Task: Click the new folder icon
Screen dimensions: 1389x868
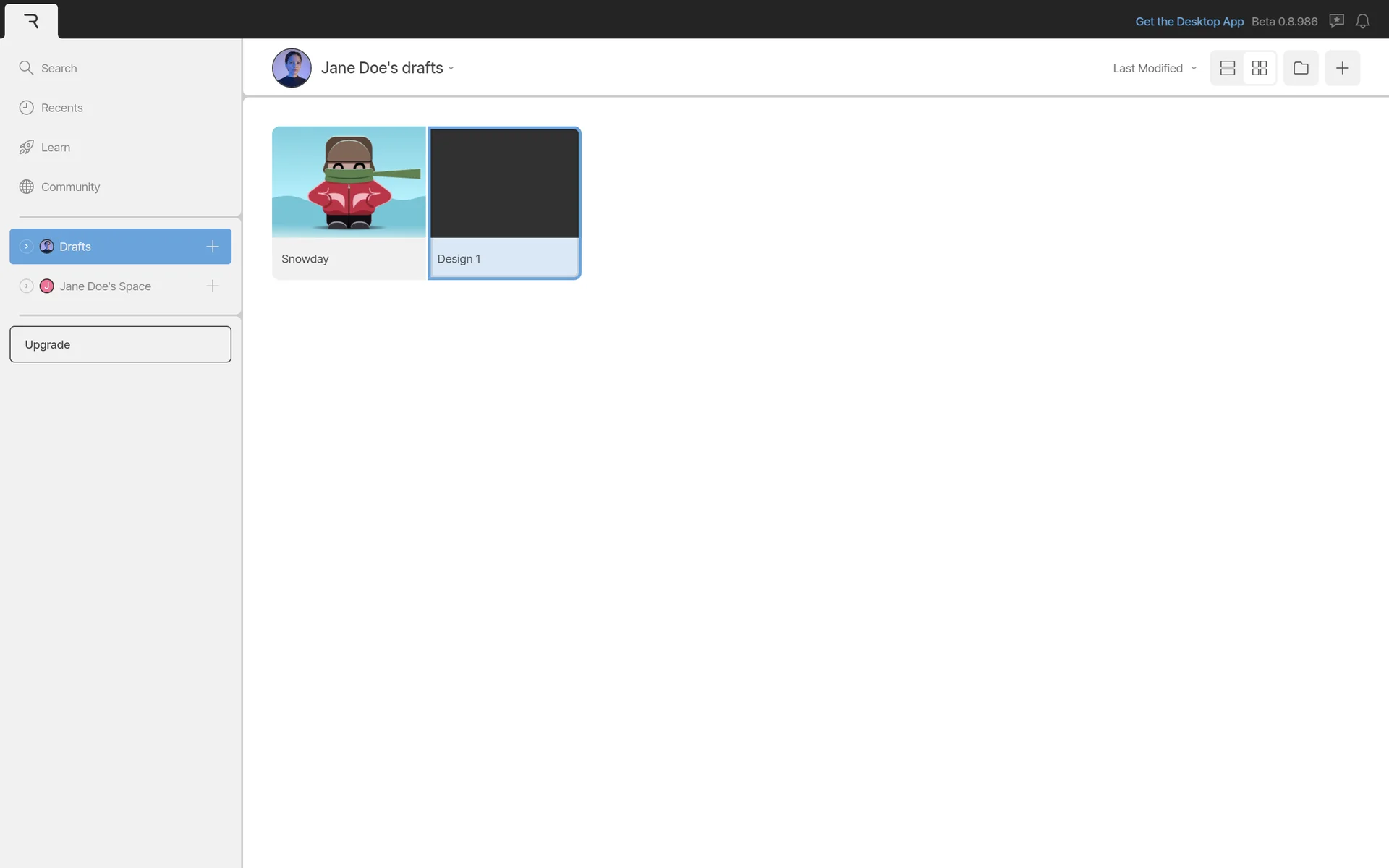Action: click(x=1301, y=68)
